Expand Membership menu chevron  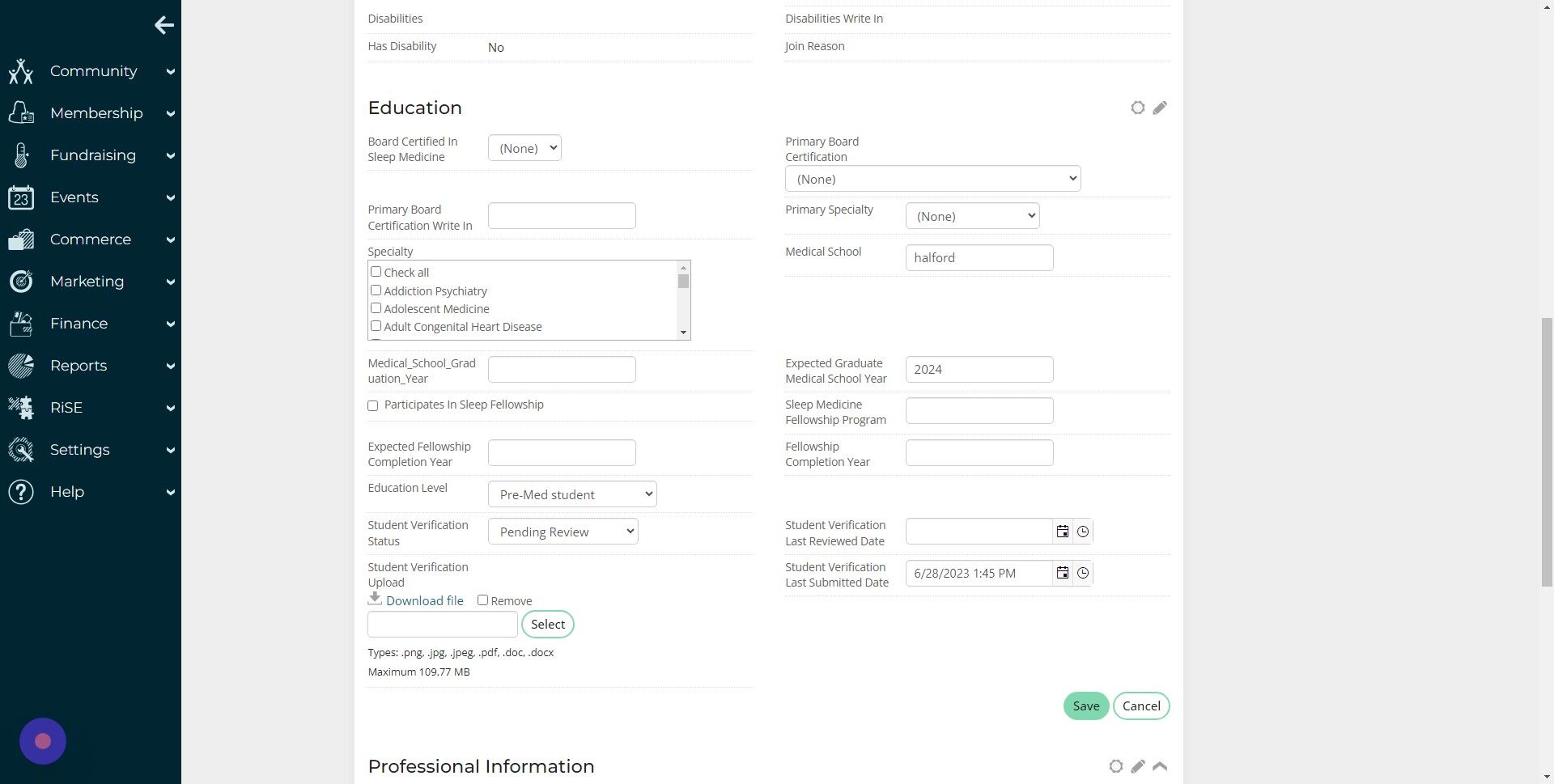171,114
